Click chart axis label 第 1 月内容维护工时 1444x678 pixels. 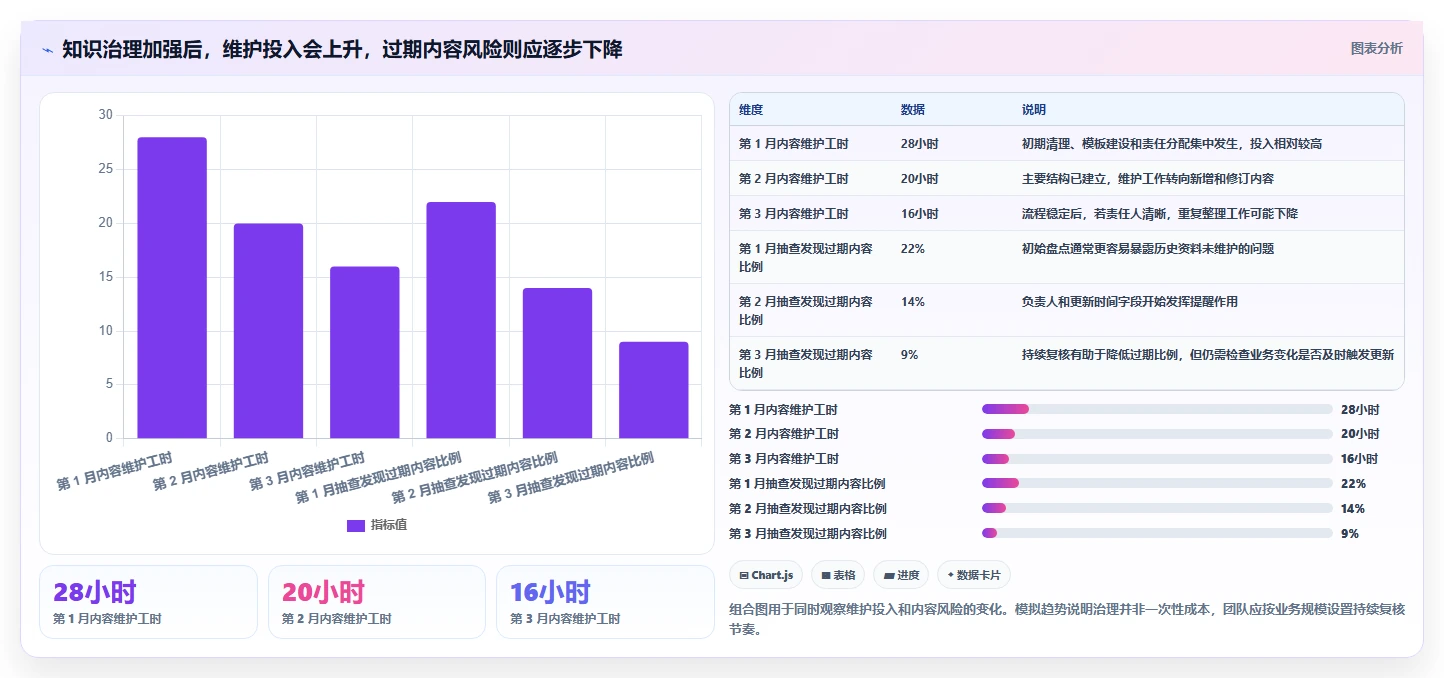click(x=117, y=472)
